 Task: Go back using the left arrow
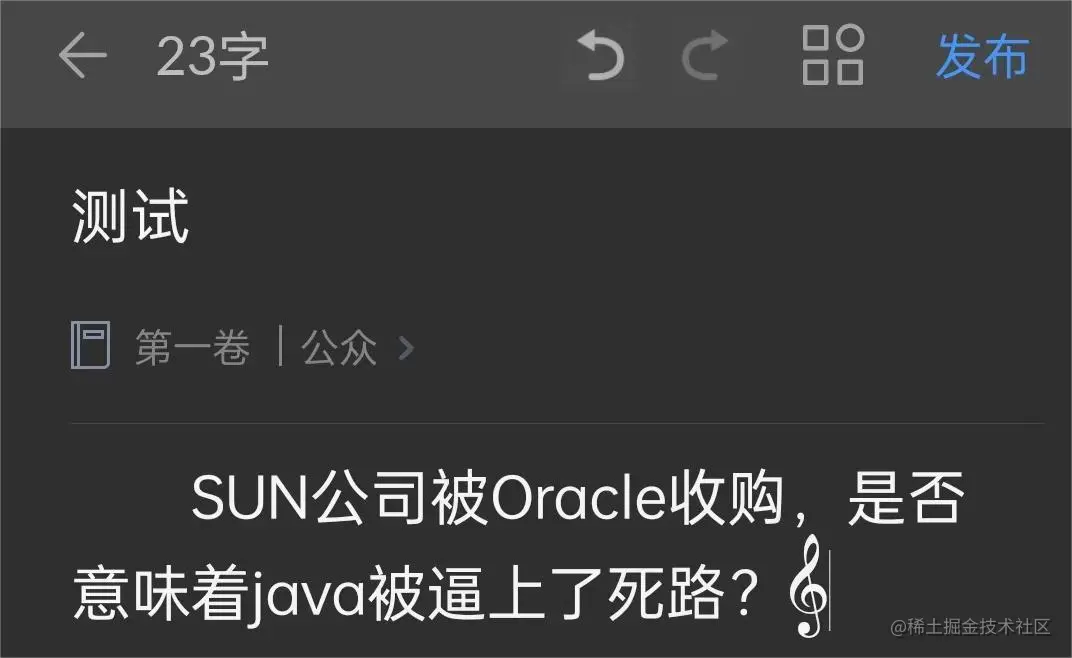click(x=83, y=55)
